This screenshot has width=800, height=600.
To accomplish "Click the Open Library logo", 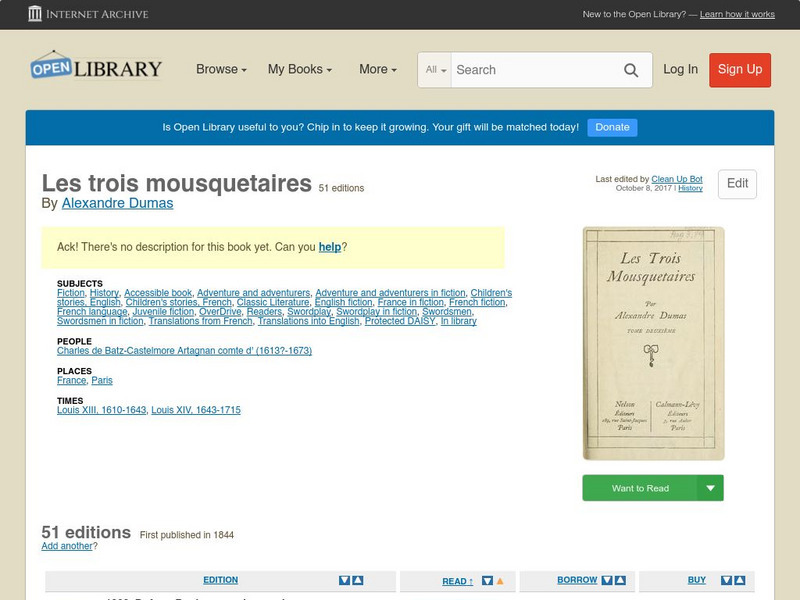I will click(x=95, y=67).
